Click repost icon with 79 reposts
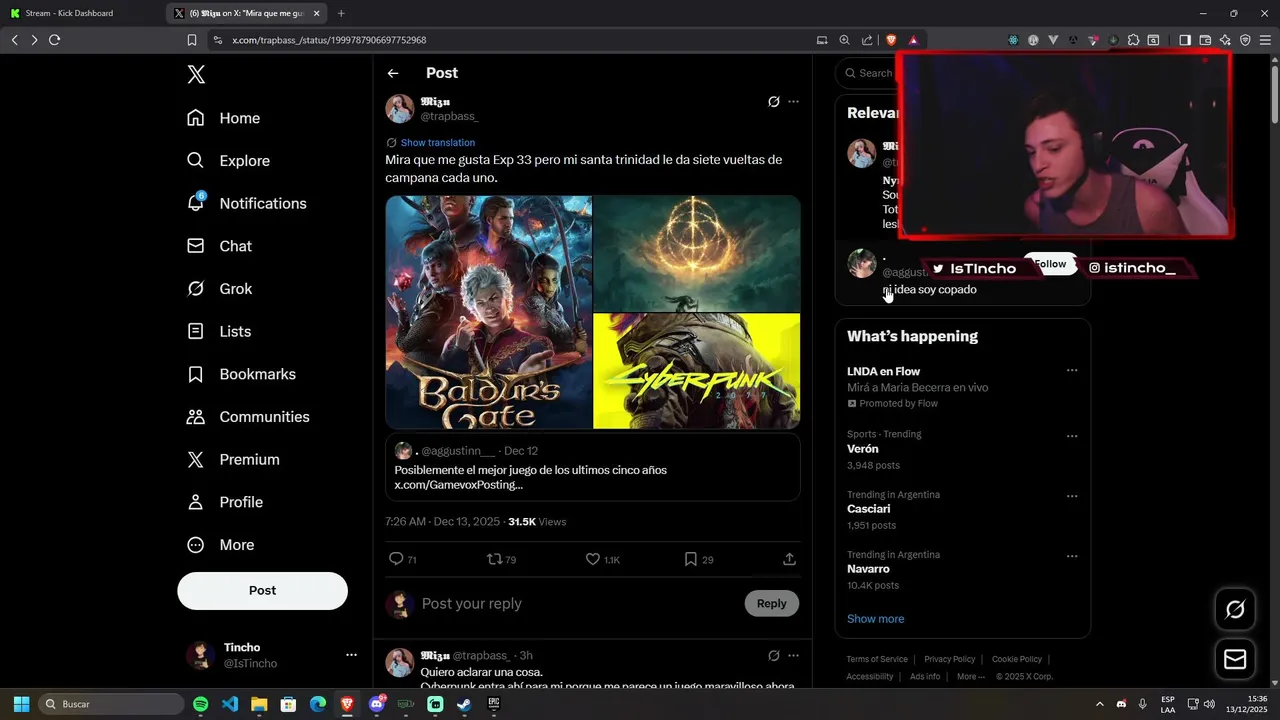Viewport: 1280px width, 720px height. pyautogui.click(x=495, y=559)
